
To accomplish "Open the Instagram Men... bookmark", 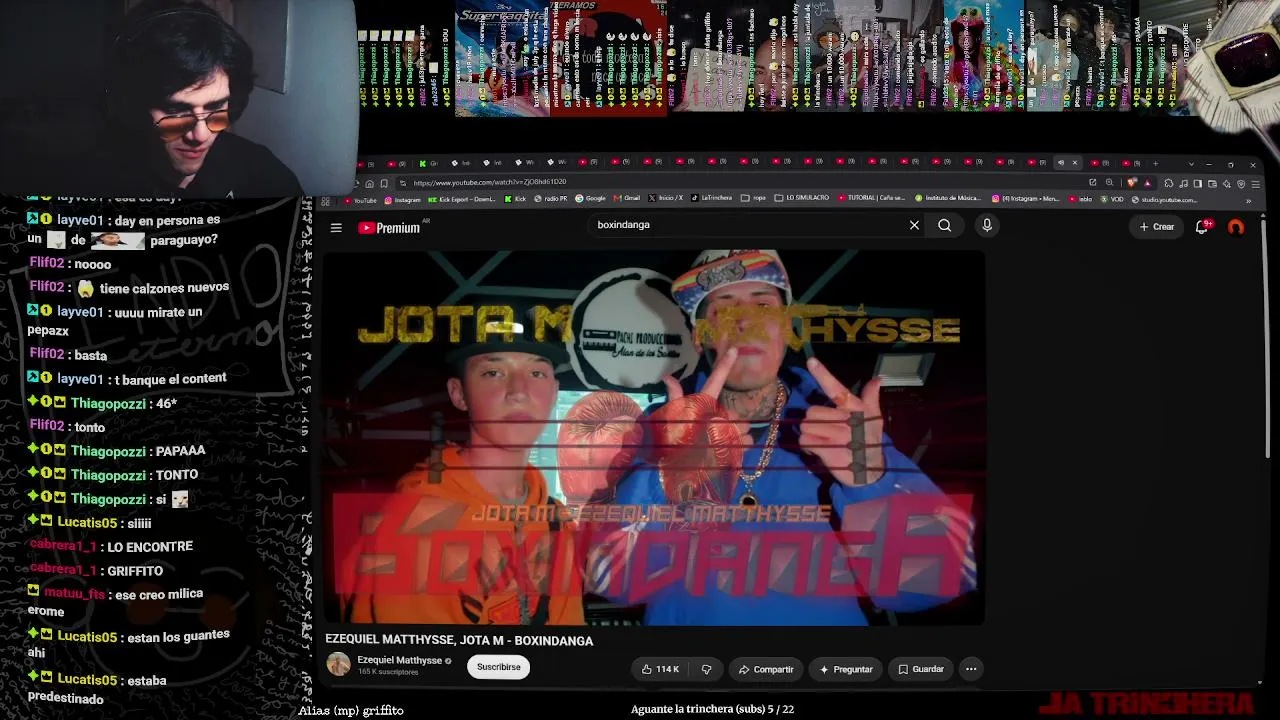I will [1025, 199].
